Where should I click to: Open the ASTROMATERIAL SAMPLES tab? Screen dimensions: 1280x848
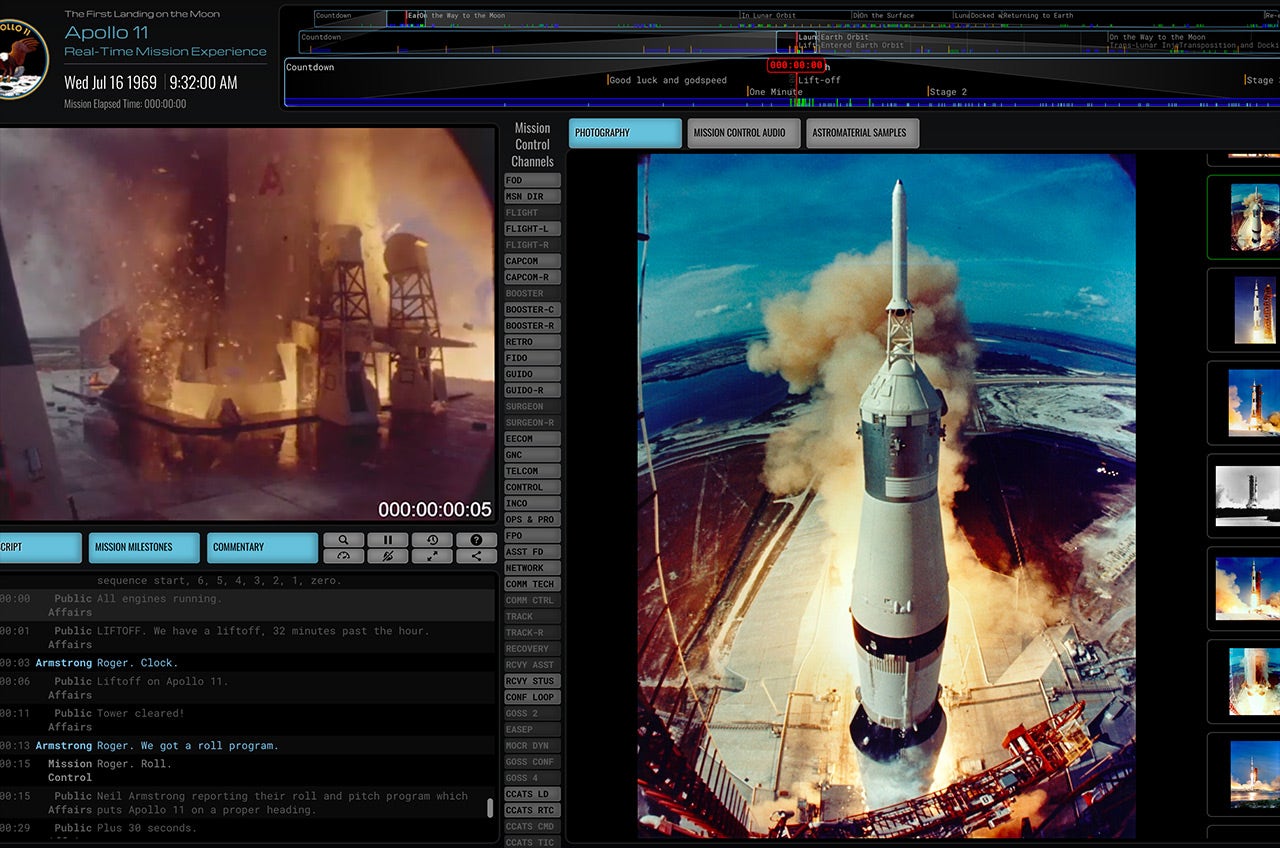tap(862, 132)
